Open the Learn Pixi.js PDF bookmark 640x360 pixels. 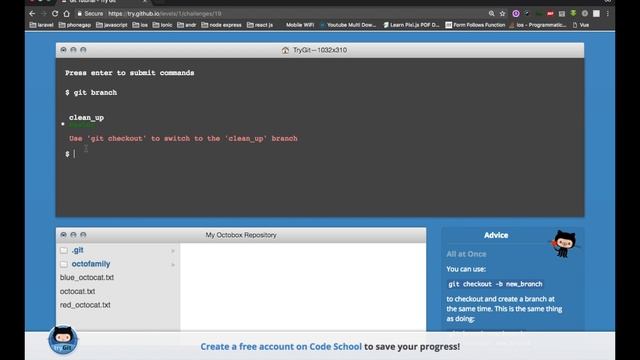[x=411, y=25]
